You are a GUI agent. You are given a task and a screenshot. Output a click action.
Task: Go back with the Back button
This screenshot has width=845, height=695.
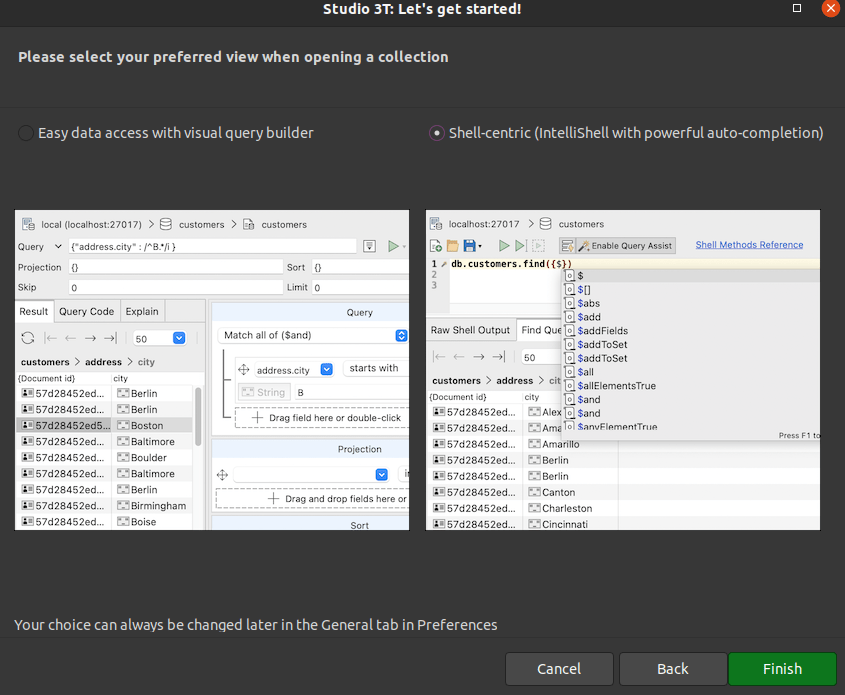pyautogui.click(x=673, y=669)
